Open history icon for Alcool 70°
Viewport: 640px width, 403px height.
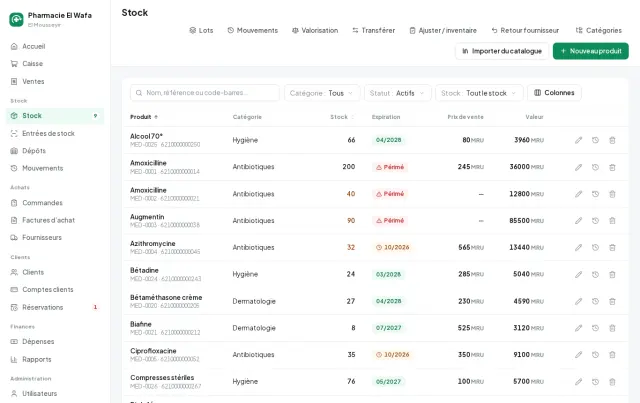point(596,140)
